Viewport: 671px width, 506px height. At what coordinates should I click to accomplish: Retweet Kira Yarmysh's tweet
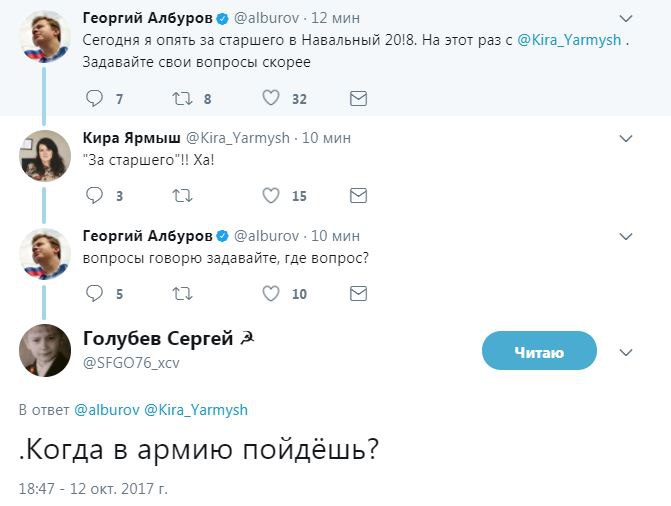pyautogui.click(x=182, y=196)
